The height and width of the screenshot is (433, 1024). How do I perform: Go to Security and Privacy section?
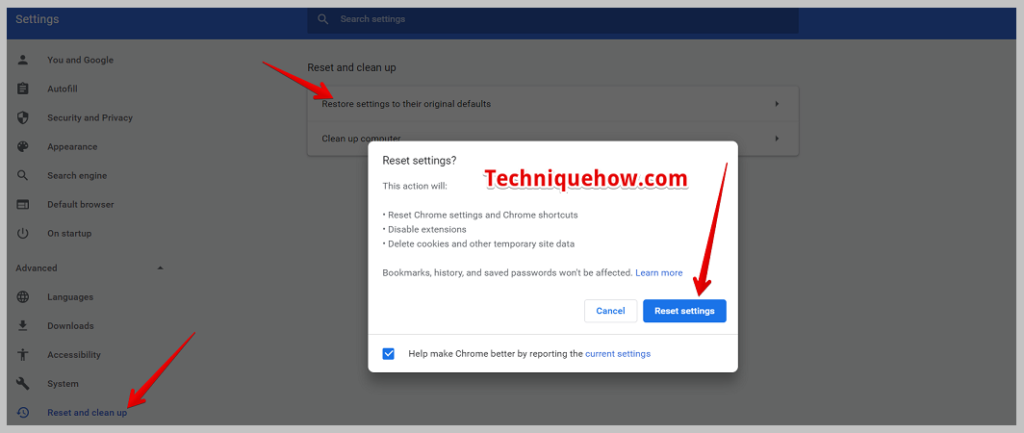[x=89, y=118]
